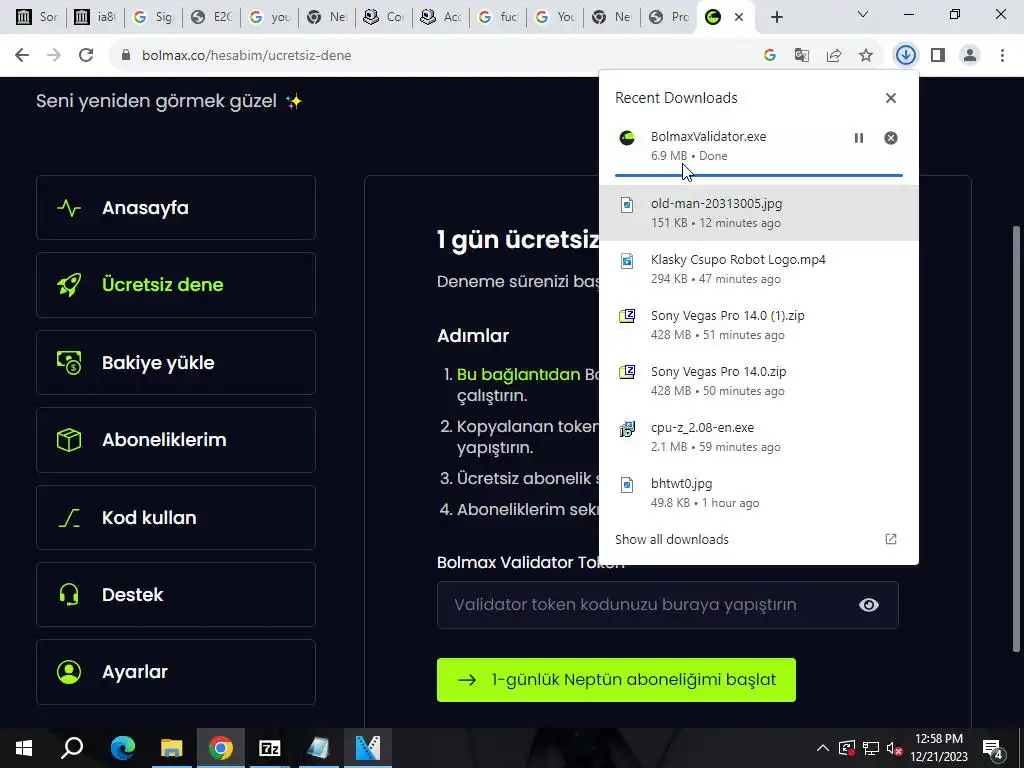Open Ayarlar settings sidebar item
Viewport: 1024px width, 768px height.
tap(176, 672)
